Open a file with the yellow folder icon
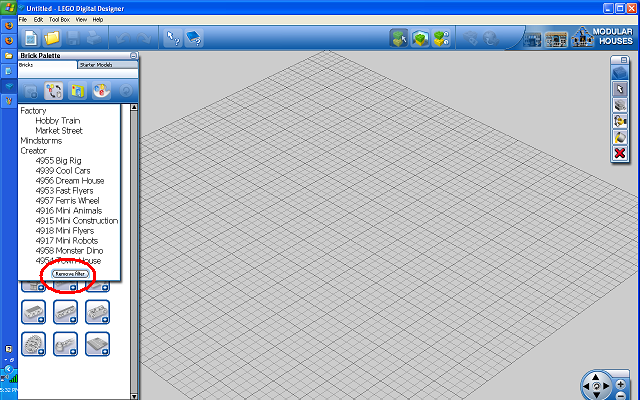Viewport: 640px width, 400px height. (x=52, y=38)
